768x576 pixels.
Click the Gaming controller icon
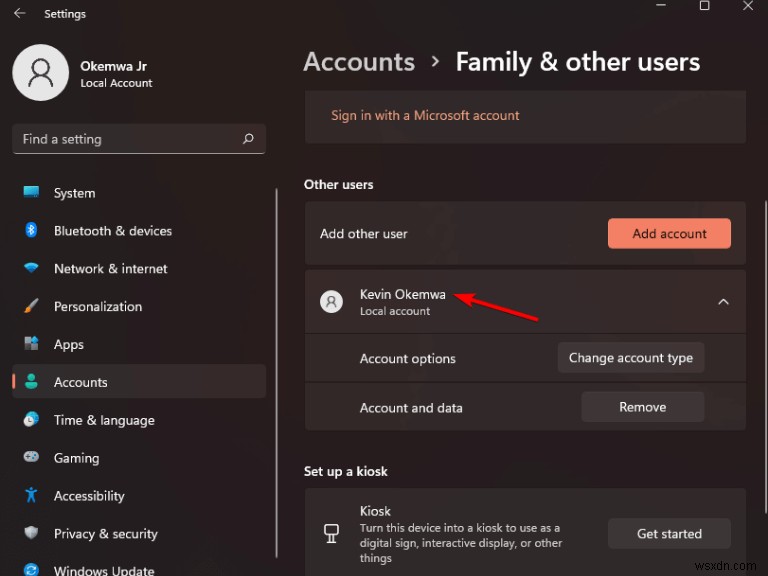[x=31, y=458]
